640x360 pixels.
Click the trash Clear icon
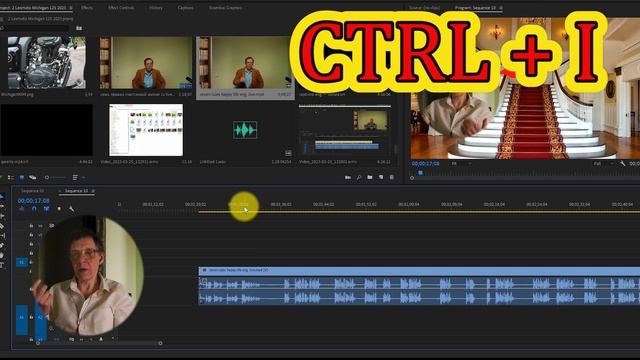click(392, 177)
